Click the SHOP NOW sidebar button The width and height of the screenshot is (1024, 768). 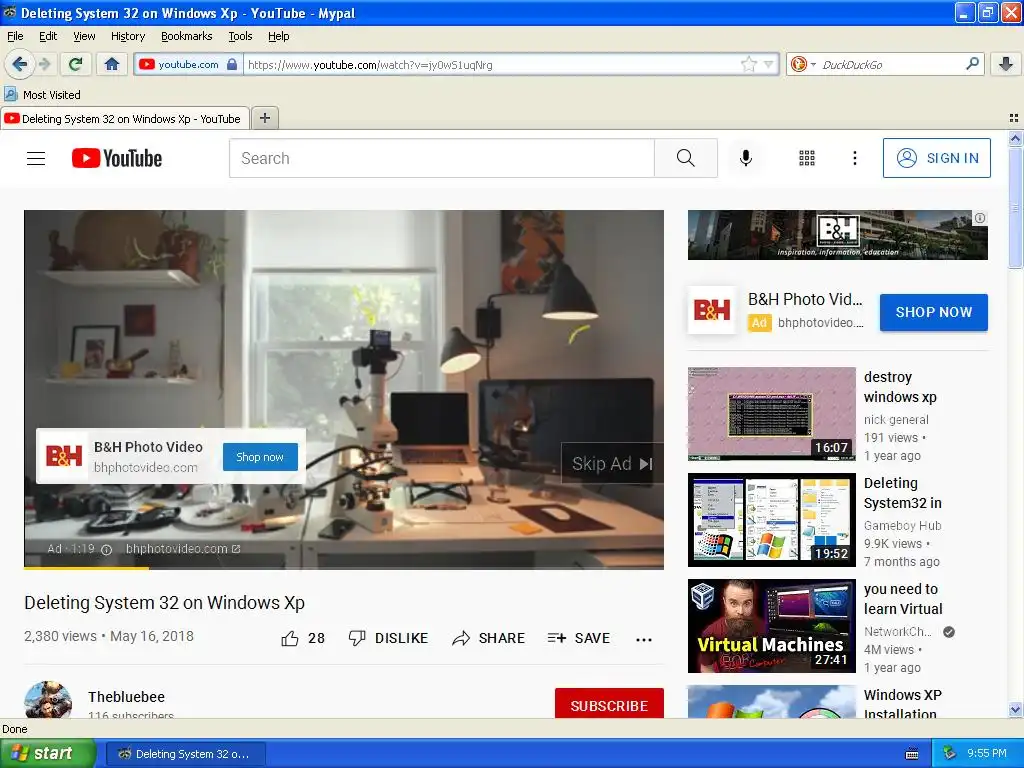point(933,312)
